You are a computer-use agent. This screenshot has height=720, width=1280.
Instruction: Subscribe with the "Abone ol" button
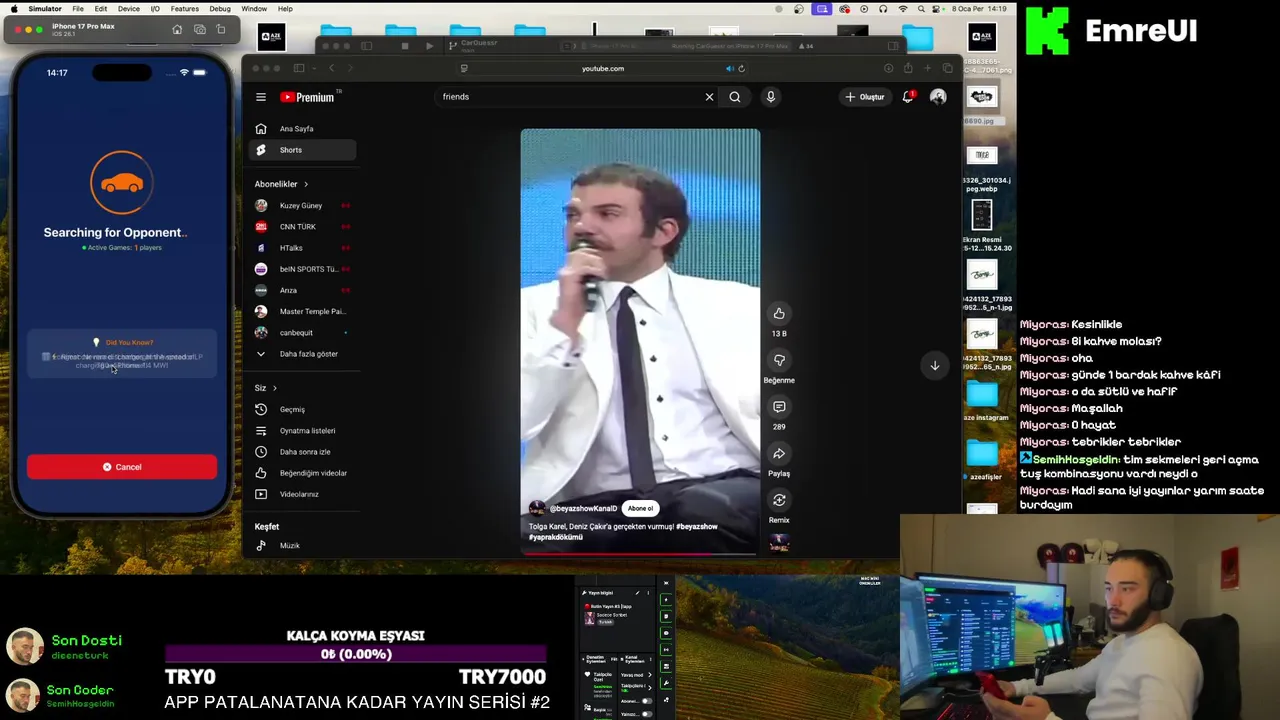tap(640, 508)
